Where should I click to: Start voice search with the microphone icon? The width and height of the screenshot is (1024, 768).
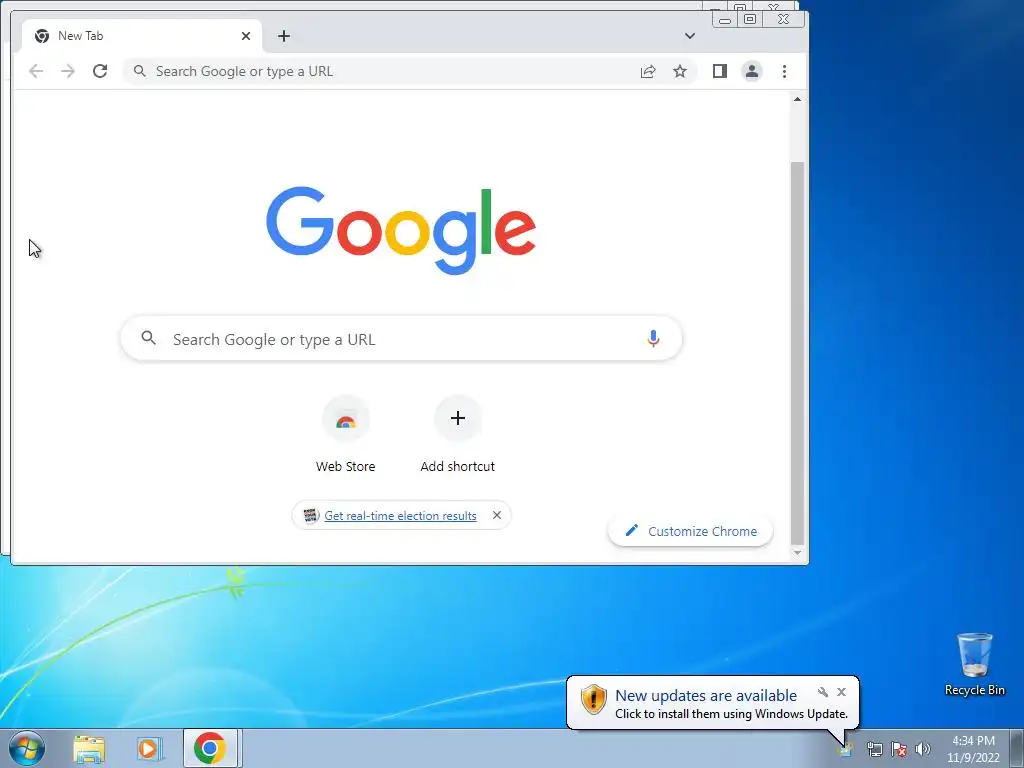tap(653, 338)
